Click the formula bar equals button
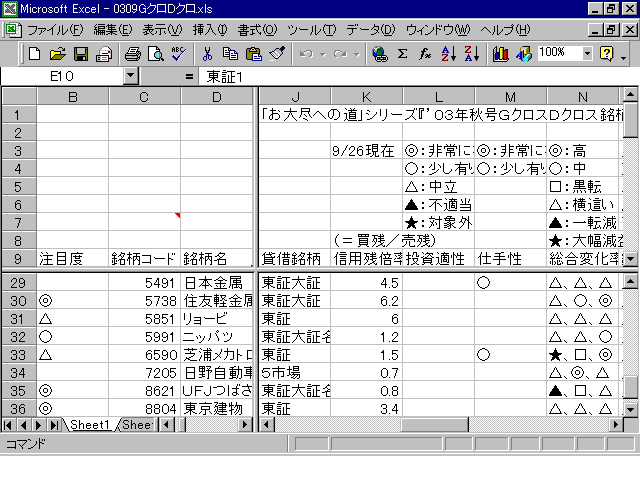This screenshot has width=640, height=480. 189,76
